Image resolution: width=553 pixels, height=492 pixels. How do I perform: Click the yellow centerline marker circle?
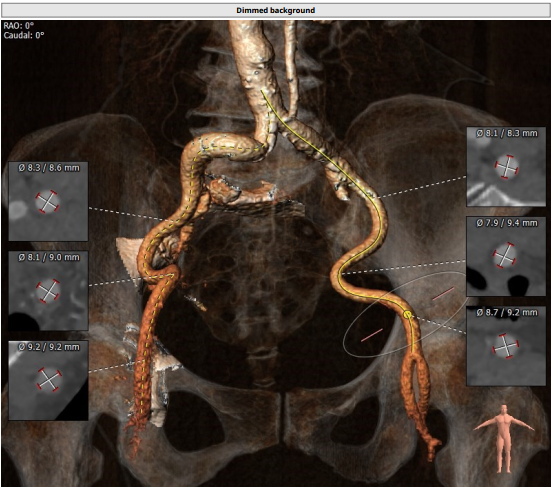click(x=408, y=314)
